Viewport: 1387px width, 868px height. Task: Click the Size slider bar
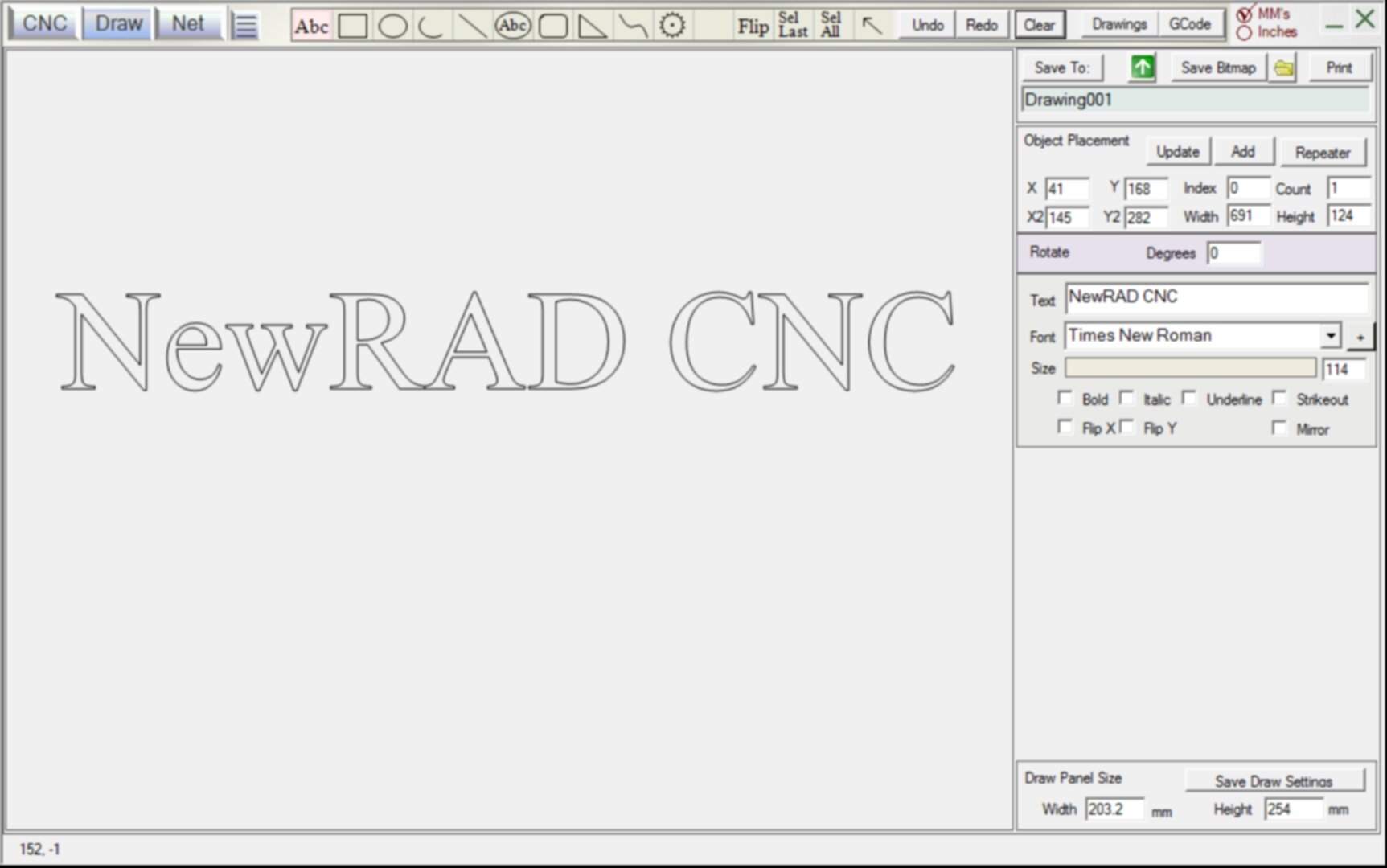[1190, 368]
